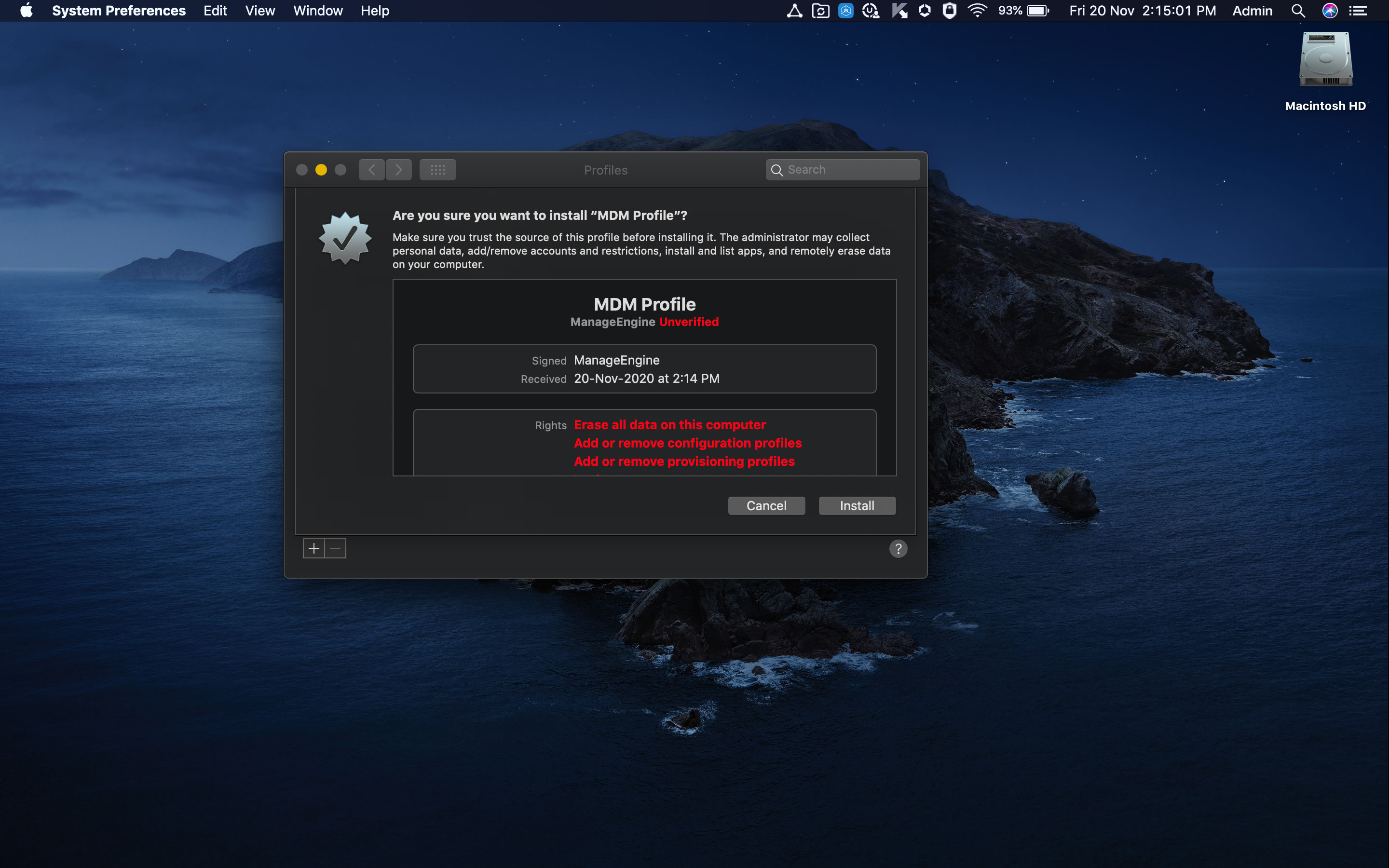
Task: Go forward with the right chevron
Action: coord(399,170)
